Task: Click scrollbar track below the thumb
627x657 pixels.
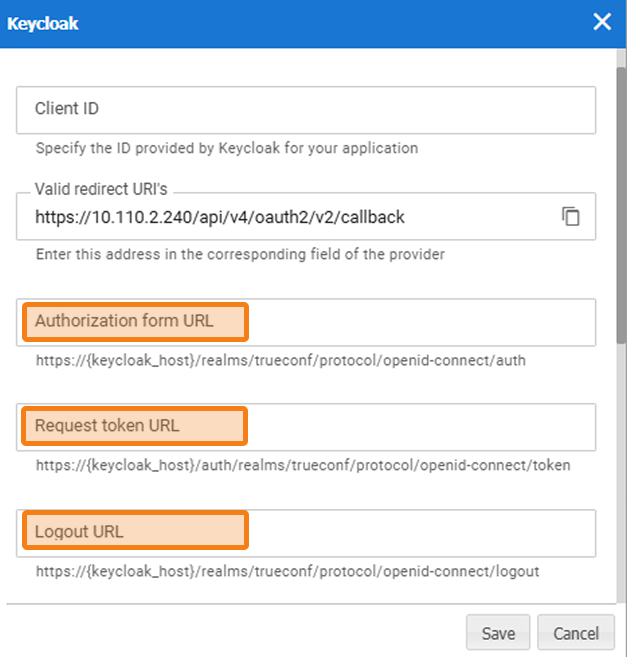Action: (621, 480)
